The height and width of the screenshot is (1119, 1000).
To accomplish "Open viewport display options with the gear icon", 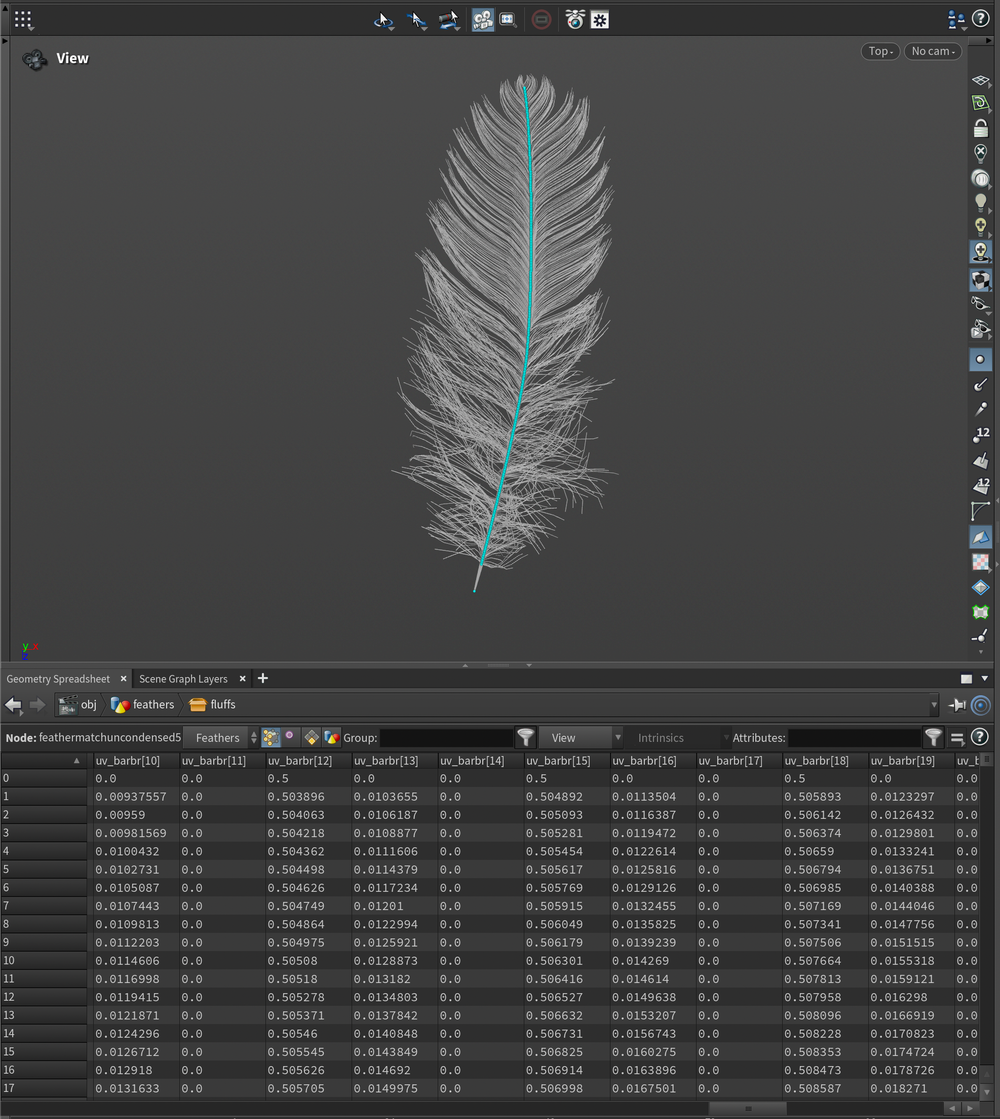I will coord(598,19).
